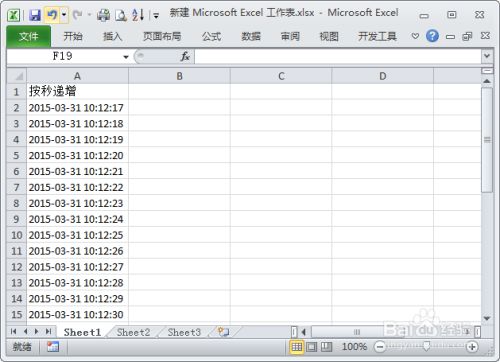Switch to the 审阅 ribbon tab
Image resolution: width=500 pixels, height=362 pixels.
290,36
